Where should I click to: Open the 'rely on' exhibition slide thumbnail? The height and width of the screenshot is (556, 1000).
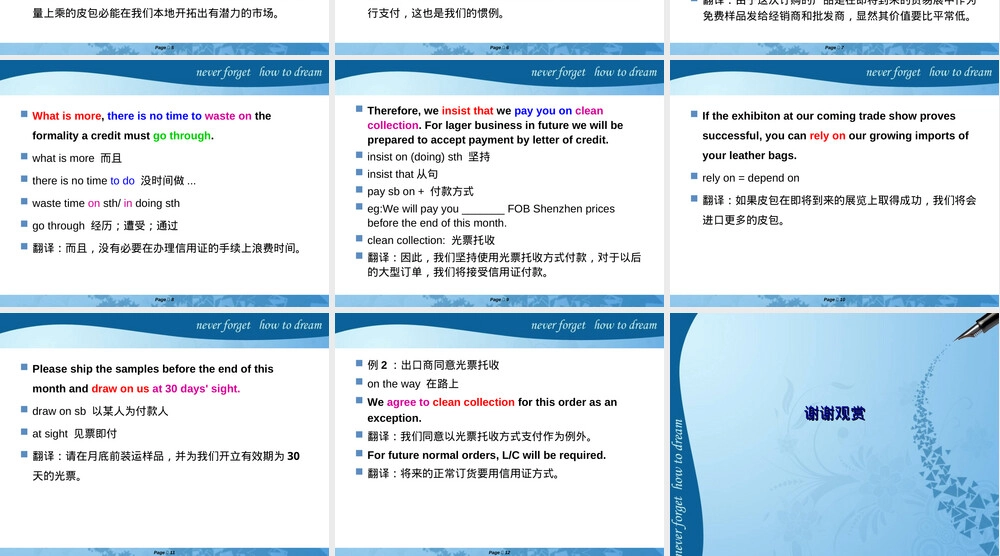tap(834, 184)
